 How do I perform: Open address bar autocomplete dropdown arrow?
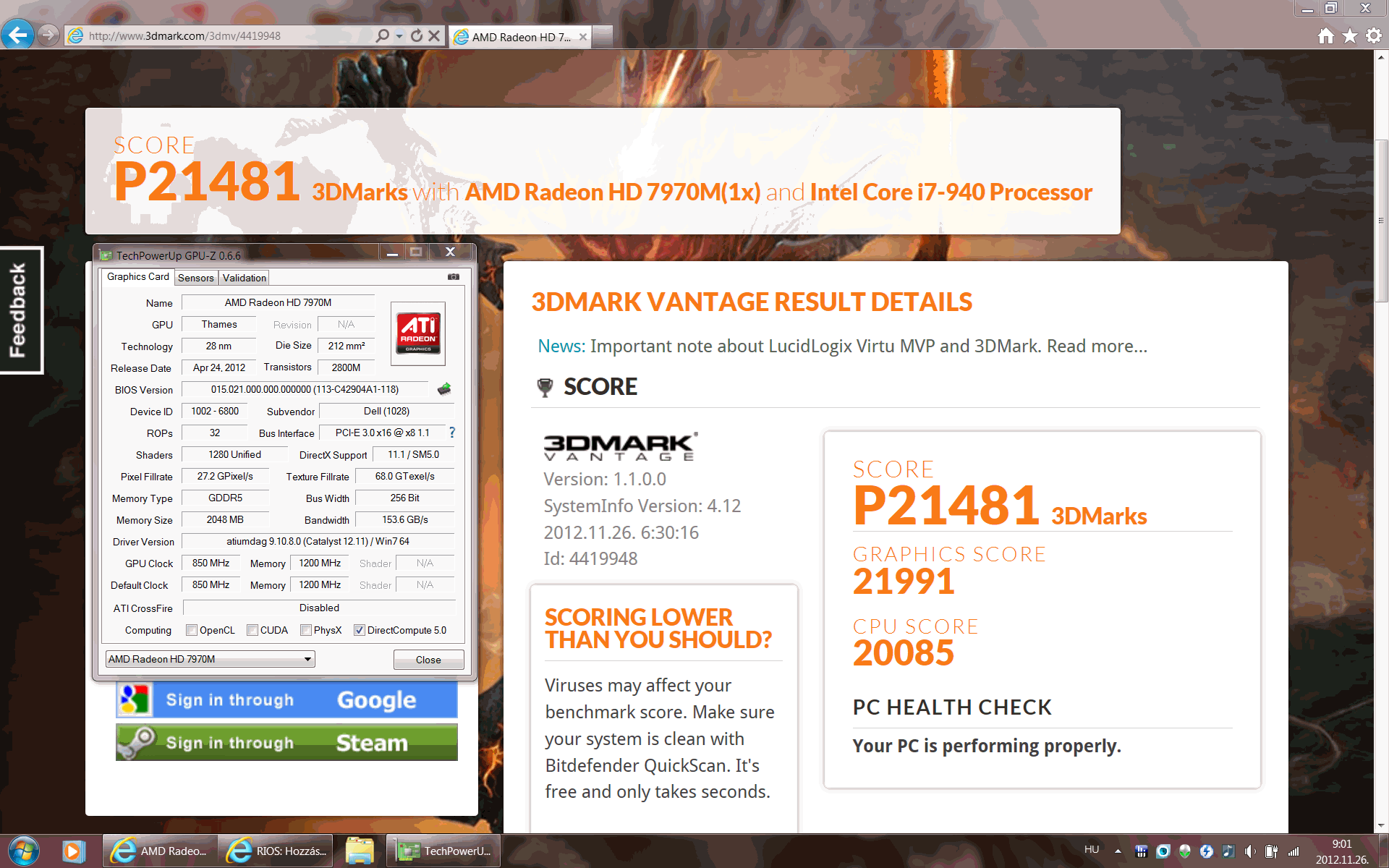[399, 35]
